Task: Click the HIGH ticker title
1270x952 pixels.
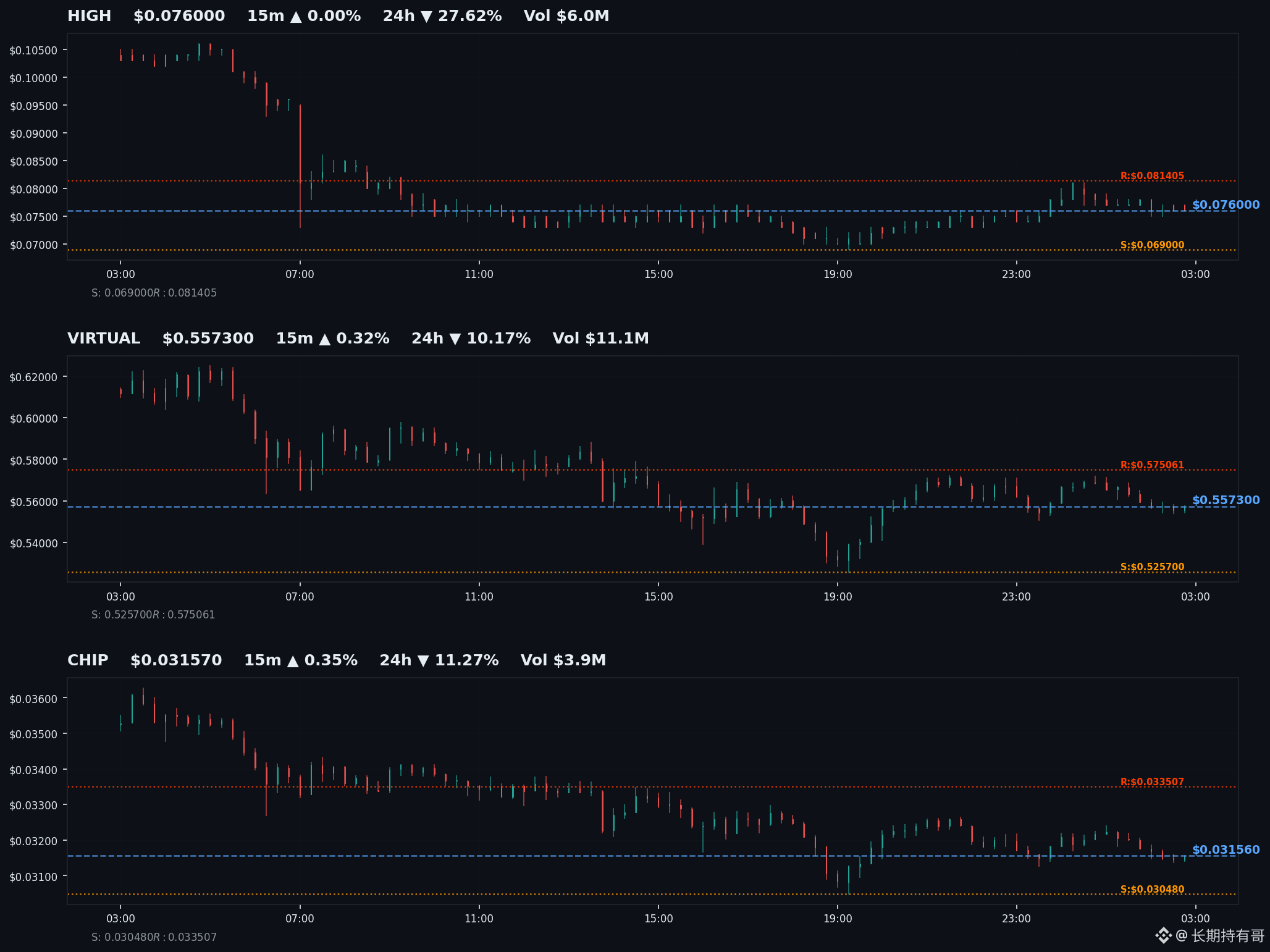Action: (90, 16)
